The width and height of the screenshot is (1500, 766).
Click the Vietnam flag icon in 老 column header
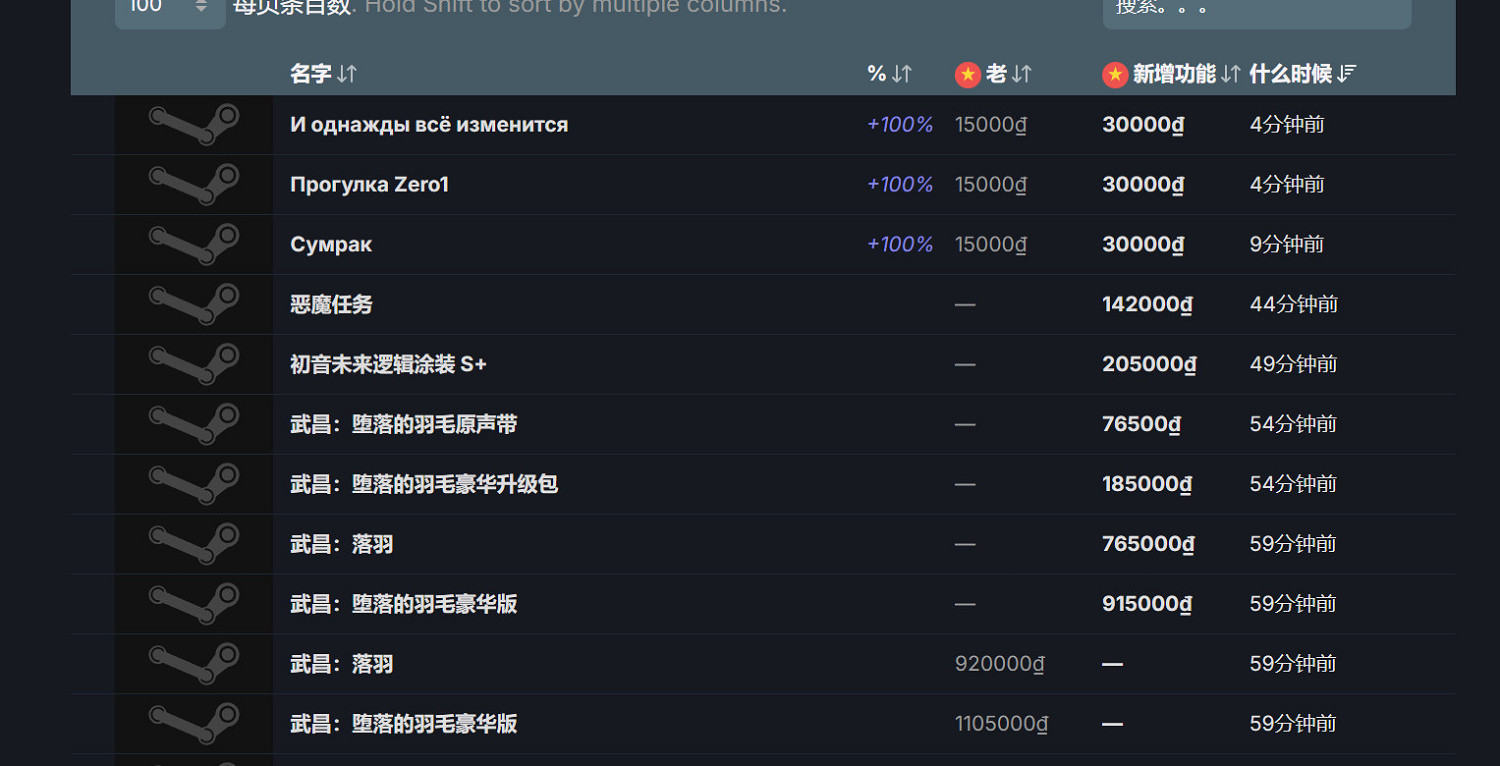[x=967, y=74]
